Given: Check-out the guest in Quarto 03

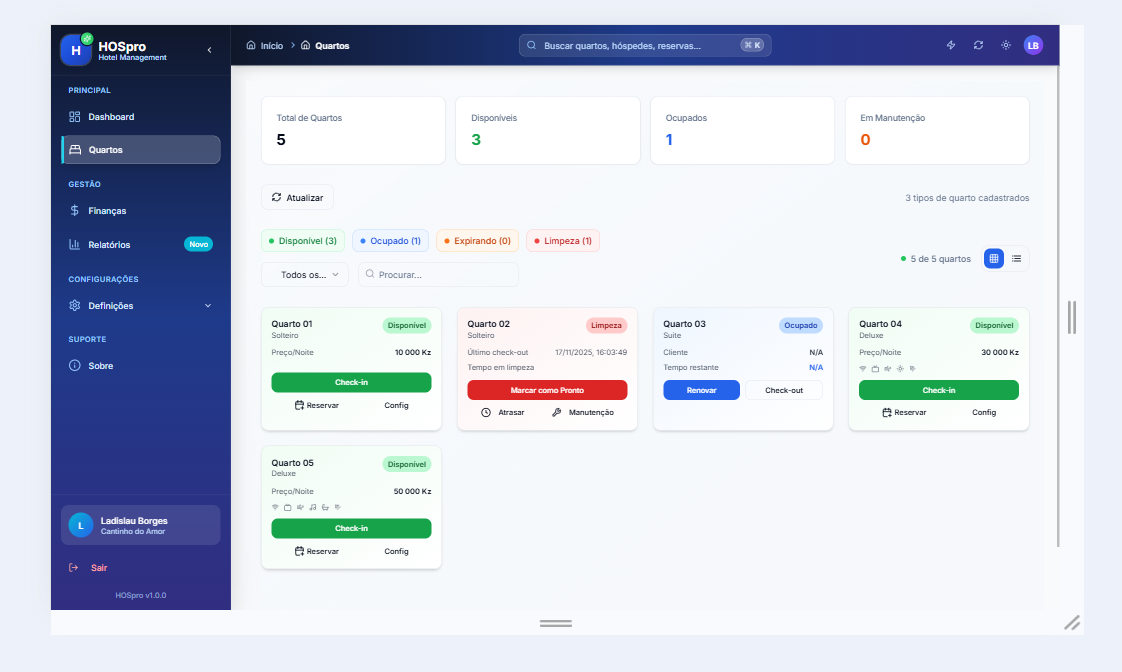Looking at the screenshot, I should click(785, 389).
